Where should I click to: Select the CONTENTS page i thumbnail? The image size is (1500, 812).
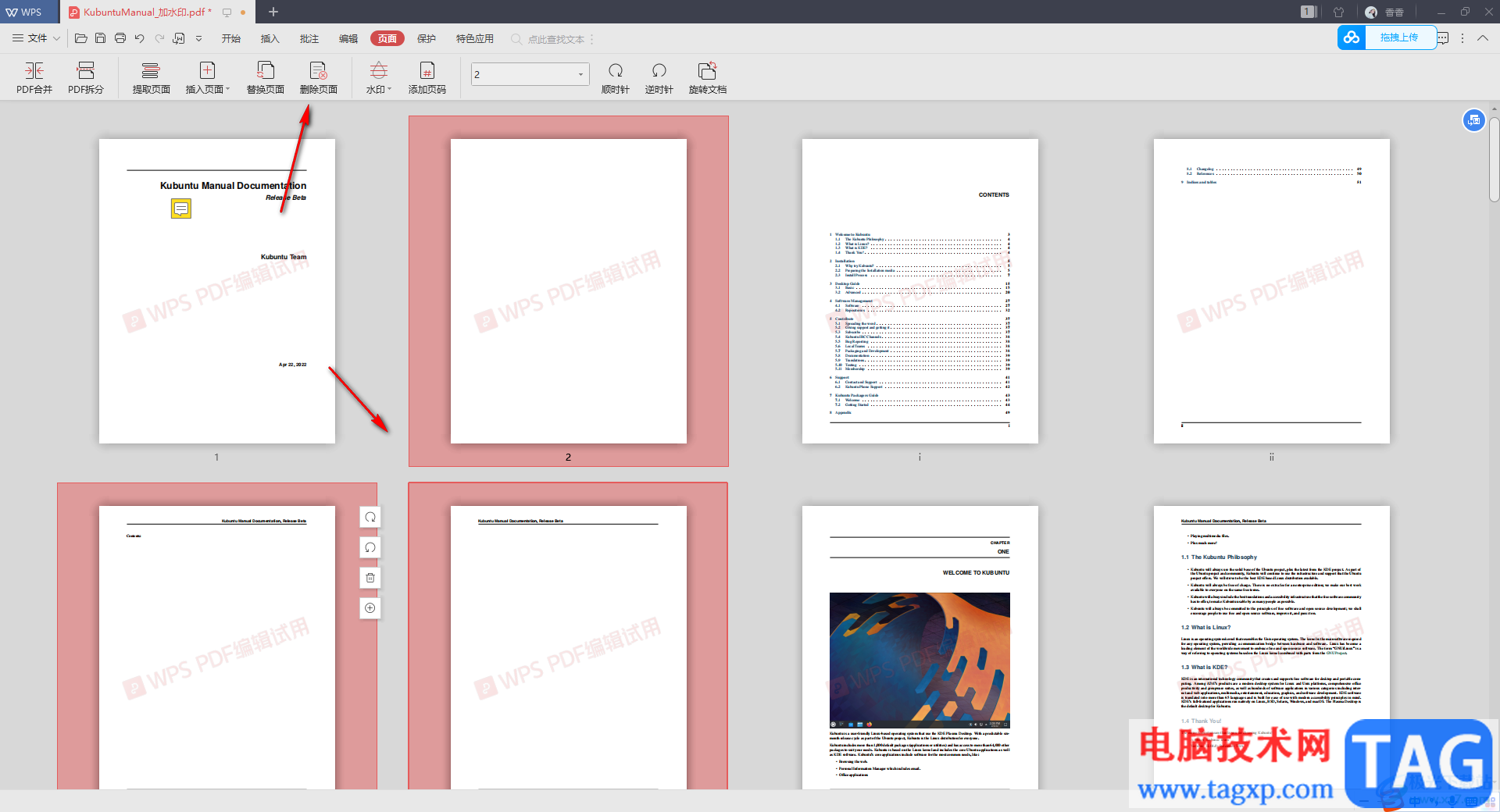point(920,291)
